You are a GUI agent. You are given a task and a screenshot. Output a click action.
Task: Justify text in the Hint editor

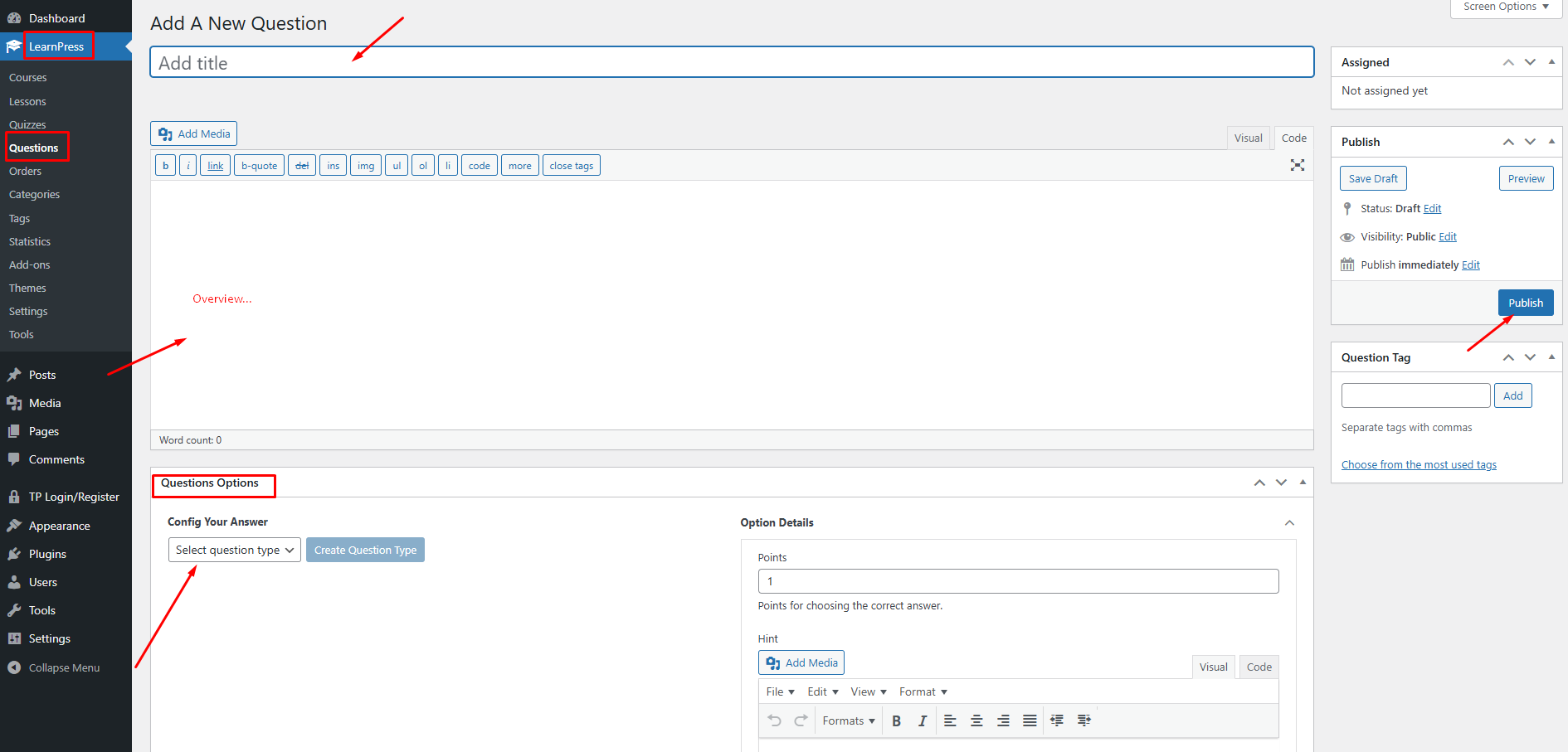click(x=1030, y=720)
